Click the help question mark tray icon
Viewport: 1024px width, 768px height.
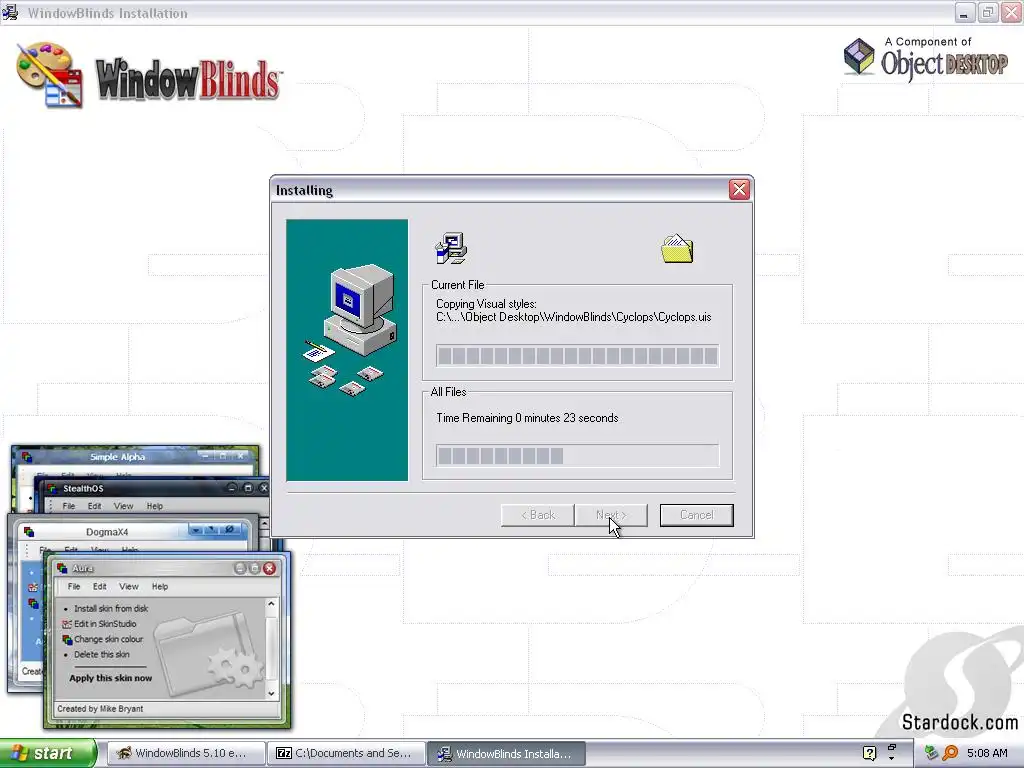tap(869, 753)
